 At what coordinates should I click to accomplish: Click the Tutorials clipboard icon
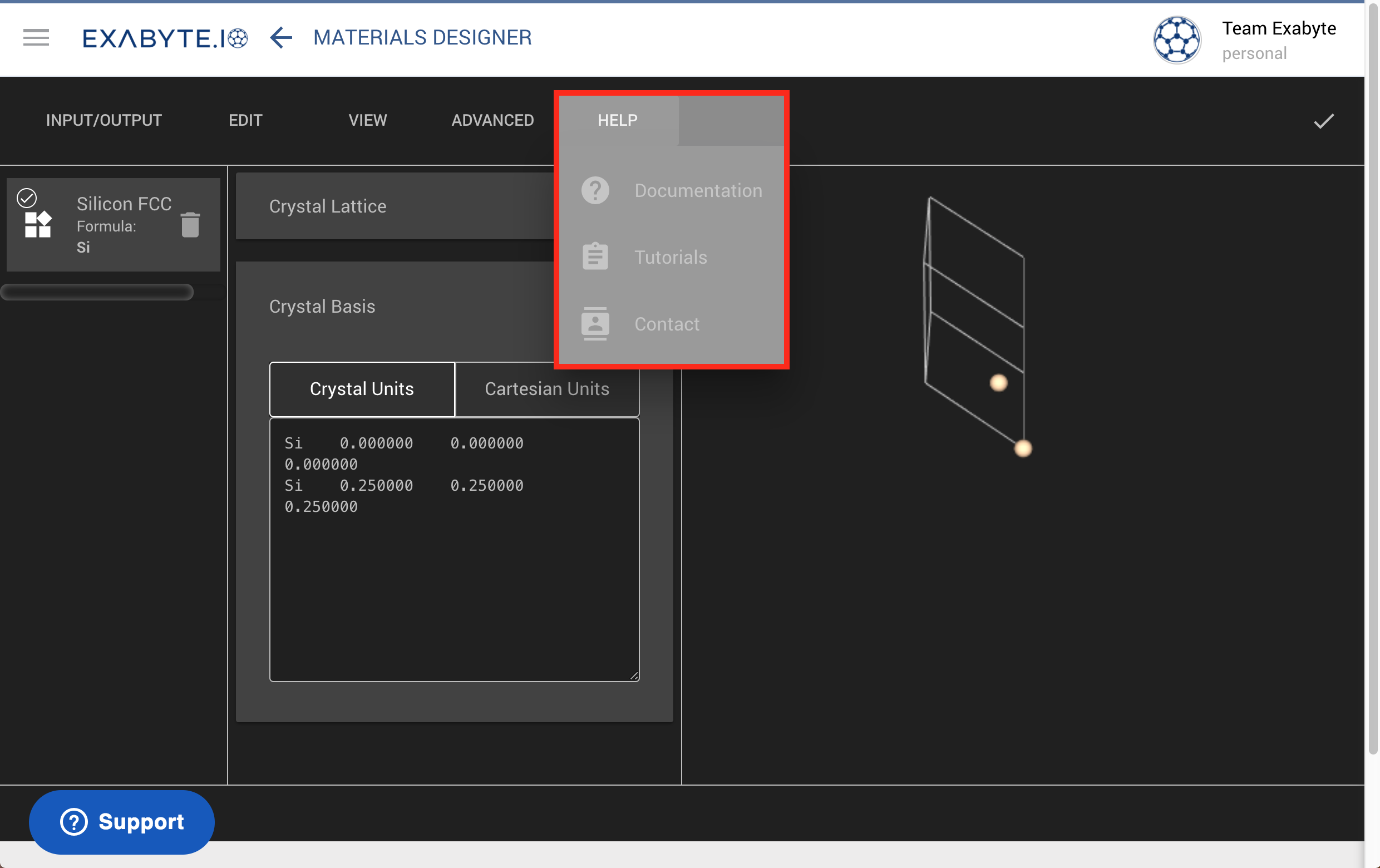tap(595, 257)
